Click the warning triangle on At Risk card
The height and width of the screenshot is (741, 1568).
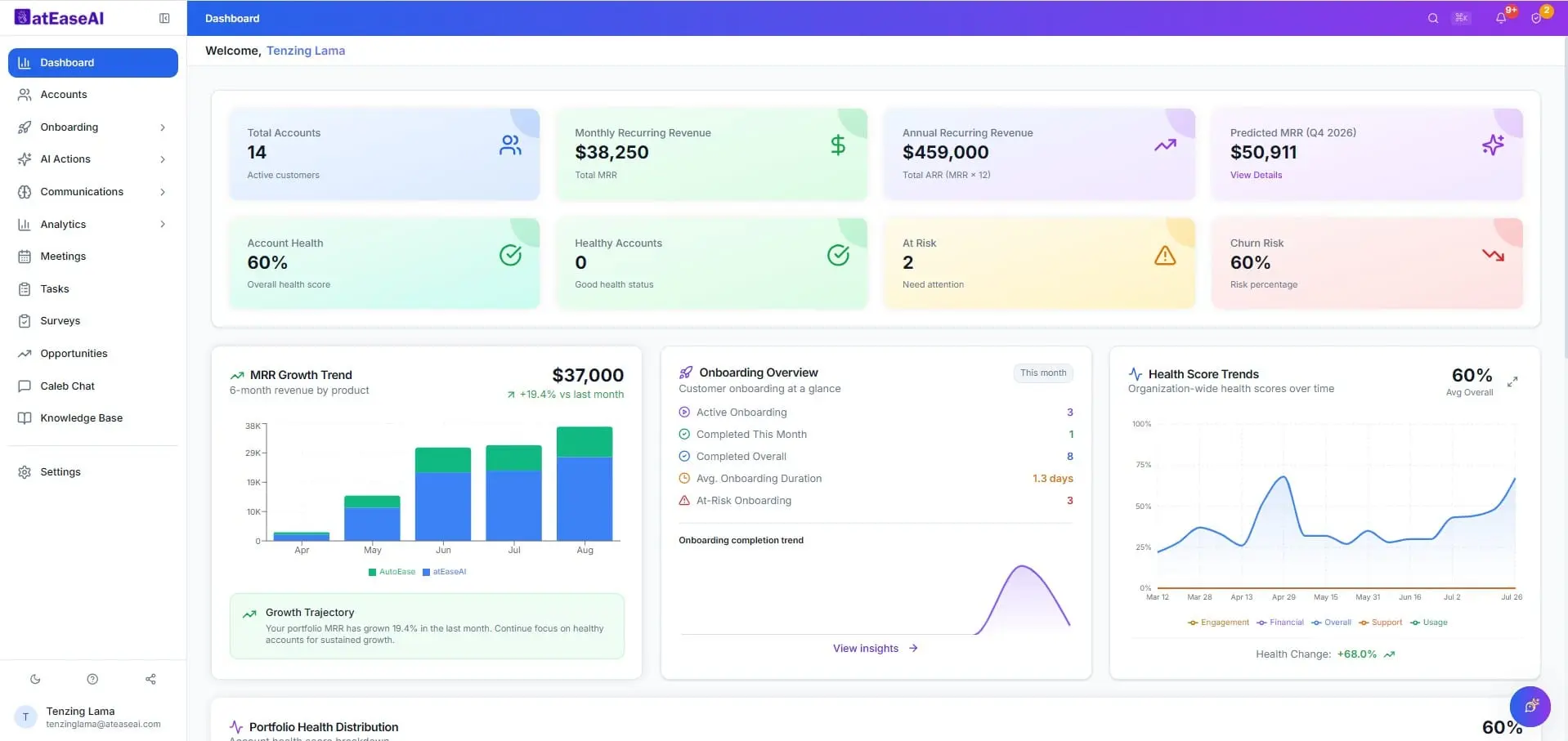(1165, 256)
